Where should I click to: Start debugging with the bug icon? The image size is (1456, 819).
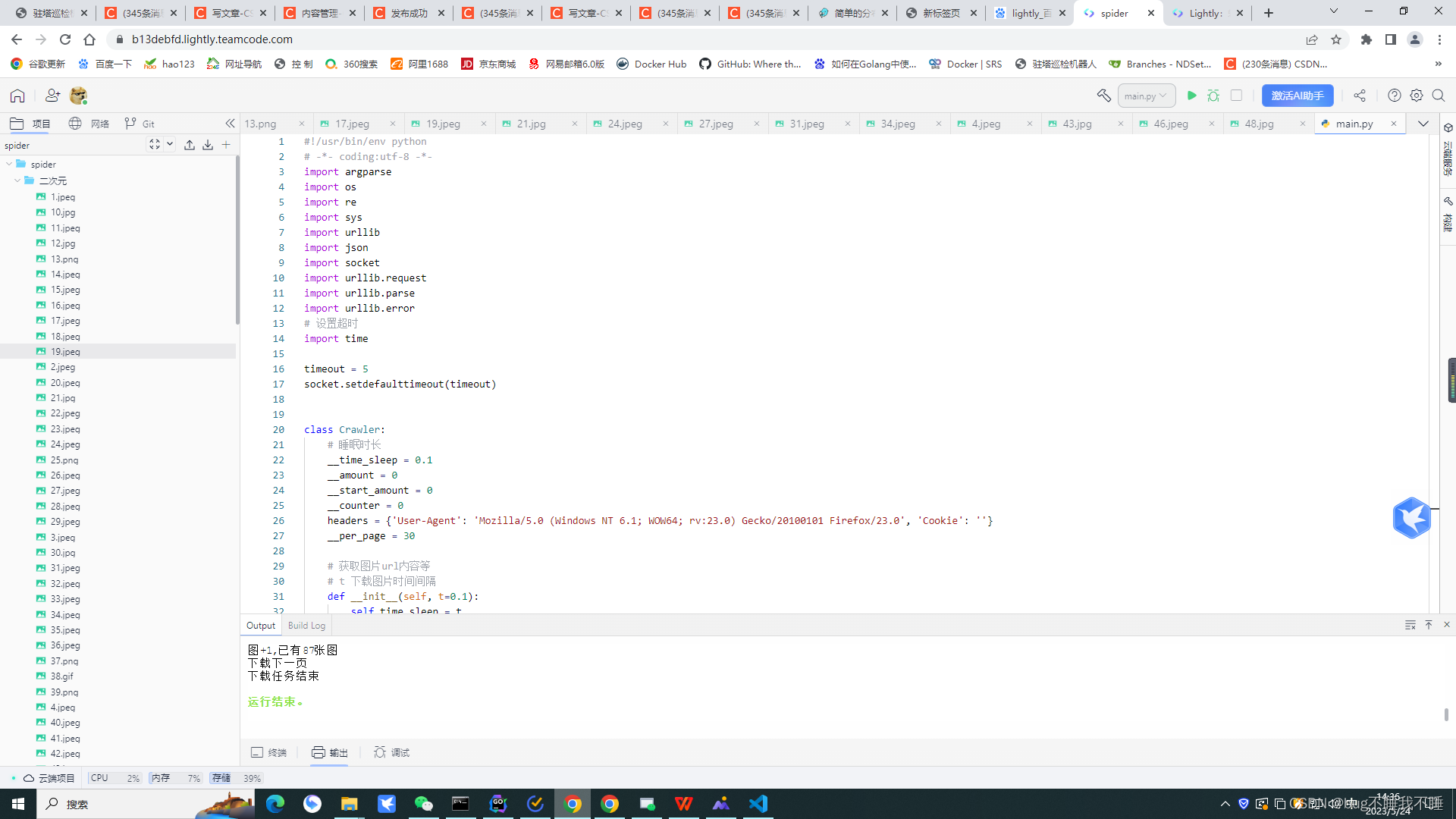1213,96
